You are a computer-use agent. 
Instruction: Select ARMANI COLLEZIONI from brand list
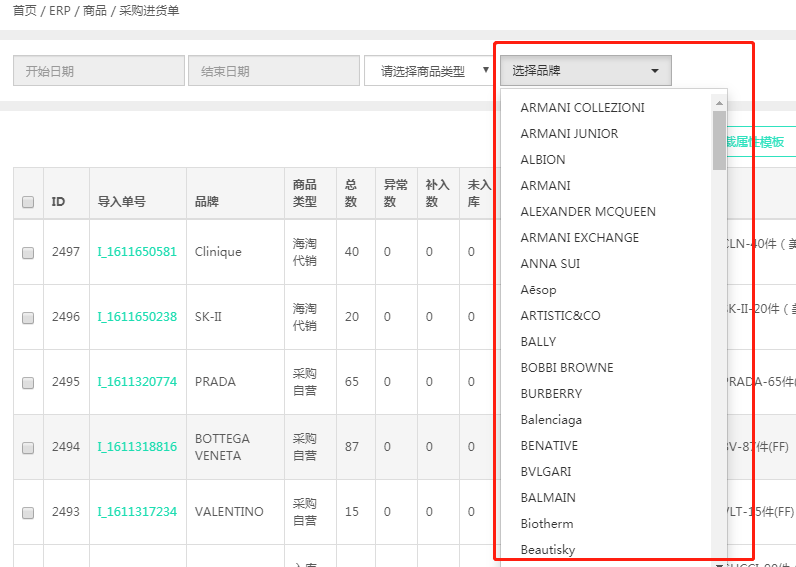click(x=582, y=108)
